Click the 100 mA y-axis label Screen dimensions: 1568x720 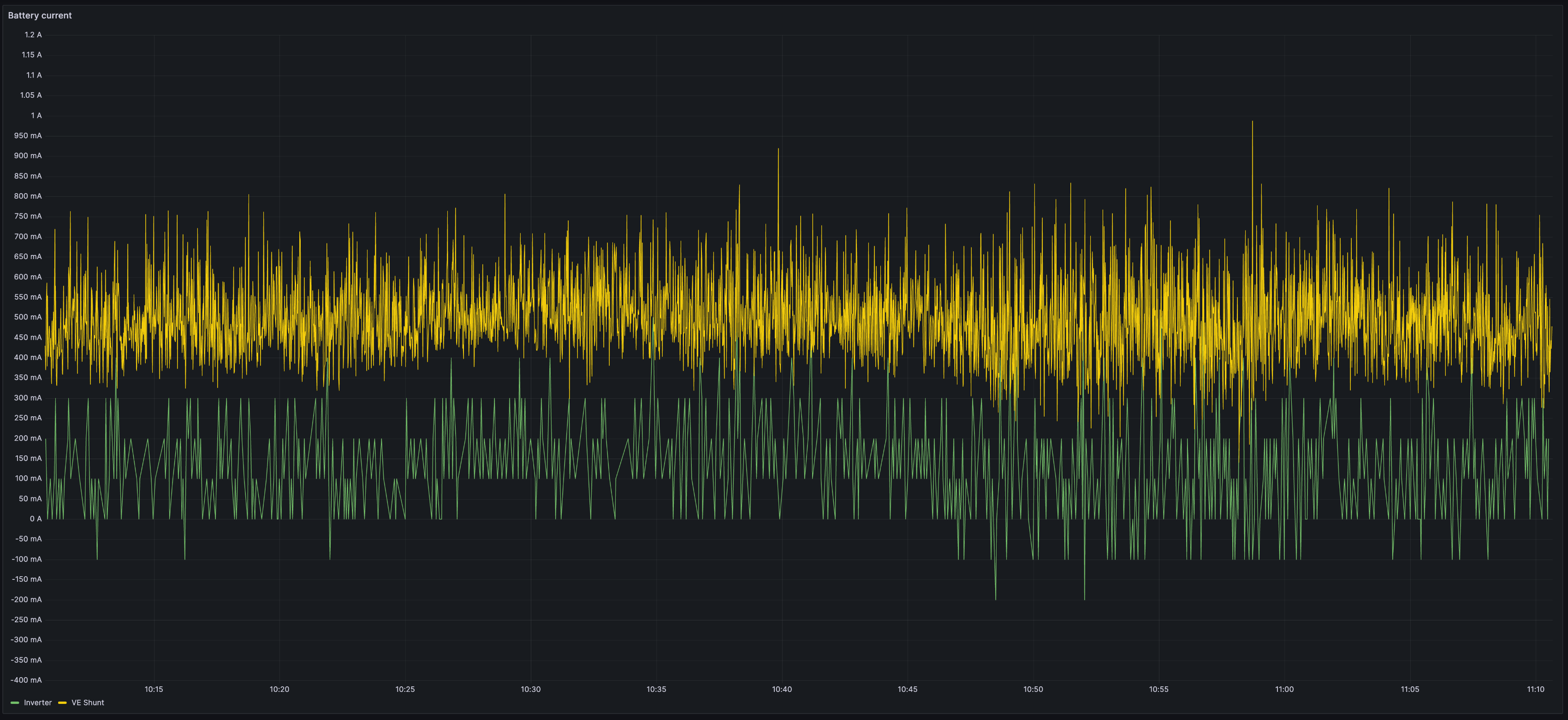point(29,478)
